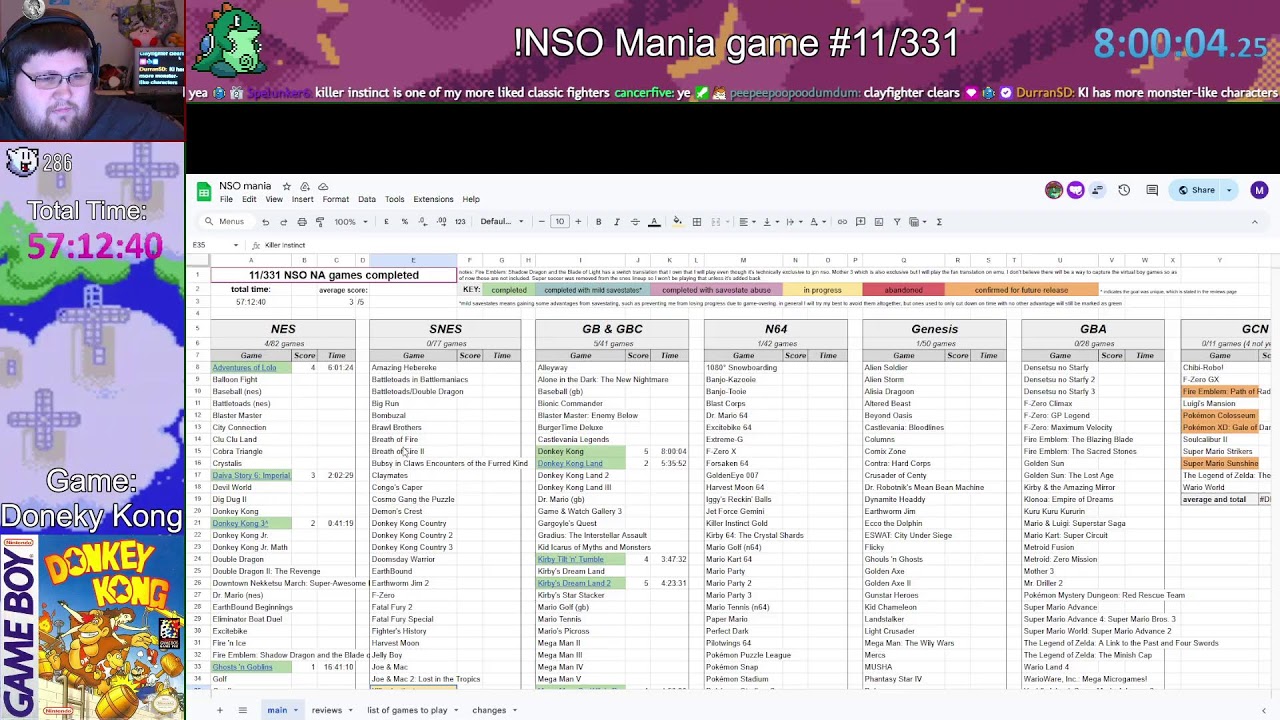
Task: Insert a link
Action: 842,222
